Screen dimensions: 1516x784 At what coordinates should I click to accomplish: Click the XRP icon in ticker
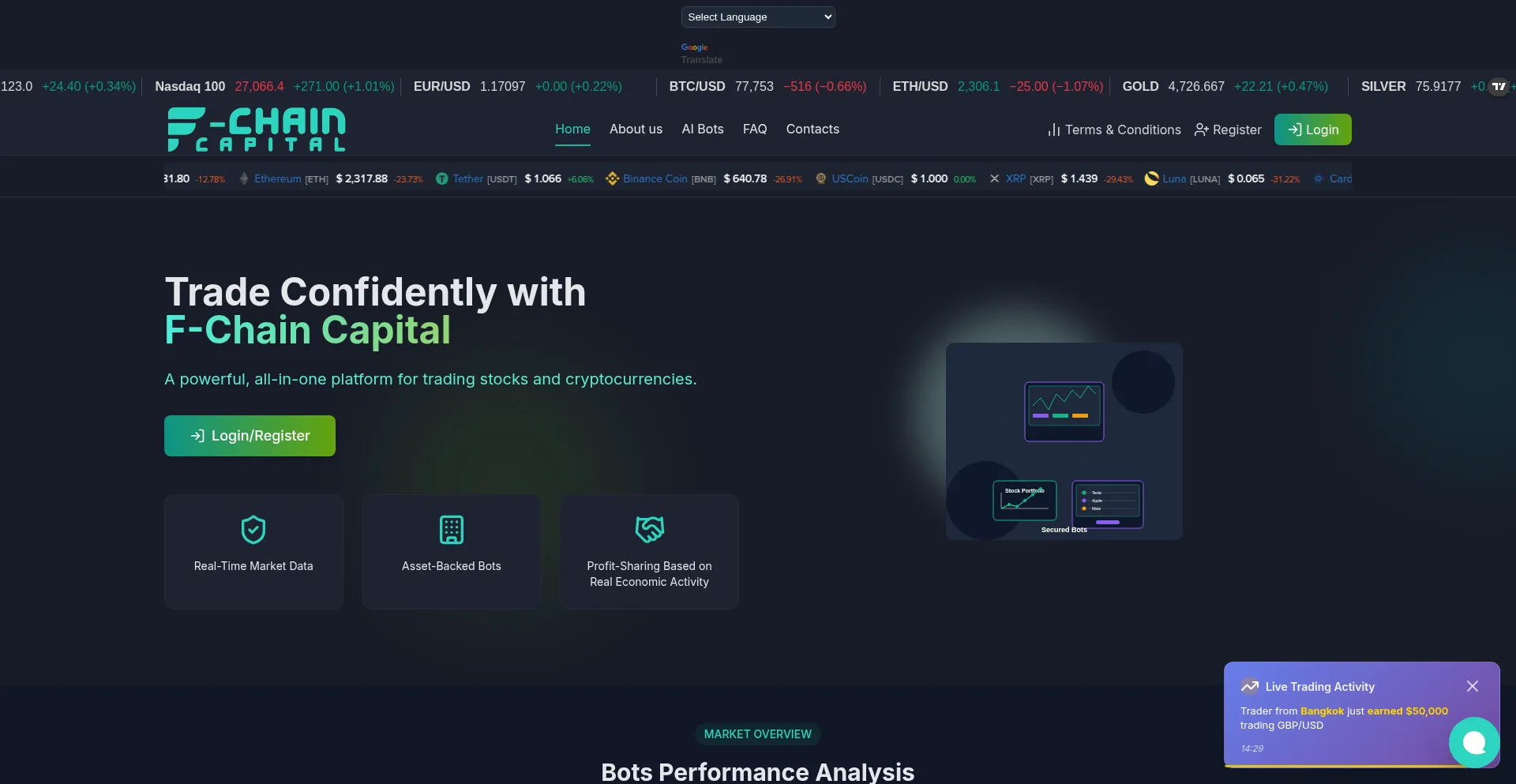point(995,178)
